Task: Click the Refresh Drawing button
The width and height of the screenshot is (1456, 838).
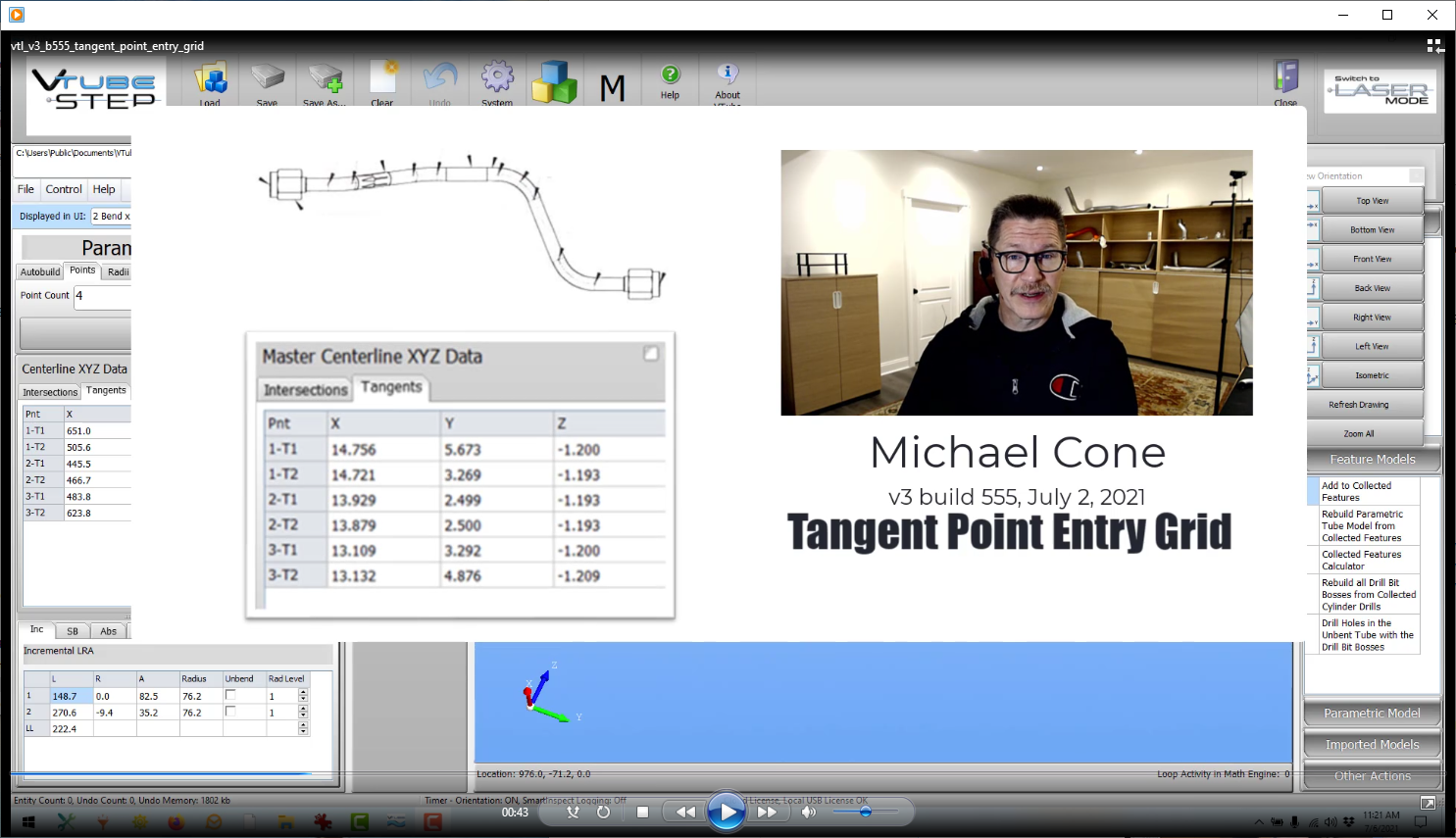Action: tap(1372, 405)
